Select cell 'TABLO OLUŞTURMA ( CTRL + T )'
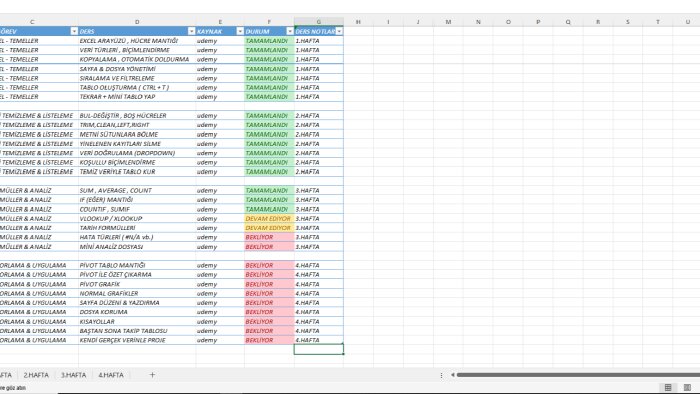Screen dimensions: 700x394 137,87
